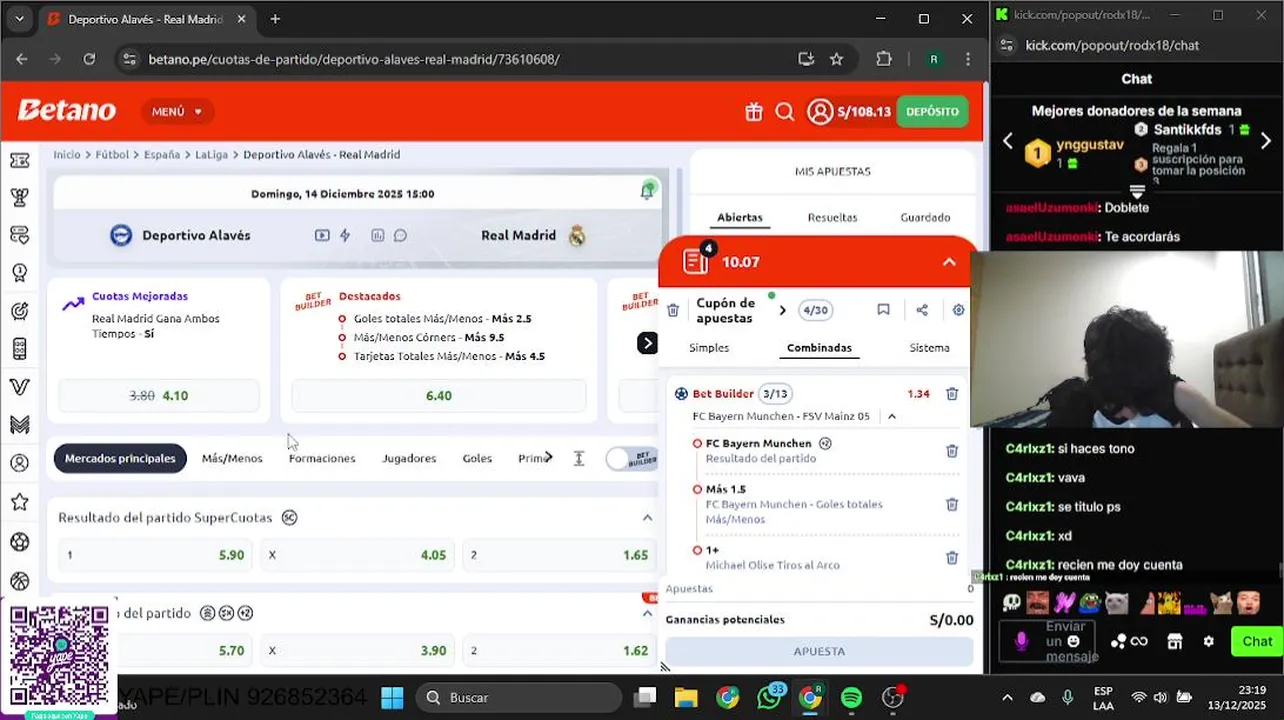1284x720 pixels.
Task: Collapse Resultado del partido SuperCuotas section
Action: pos(647,518)
